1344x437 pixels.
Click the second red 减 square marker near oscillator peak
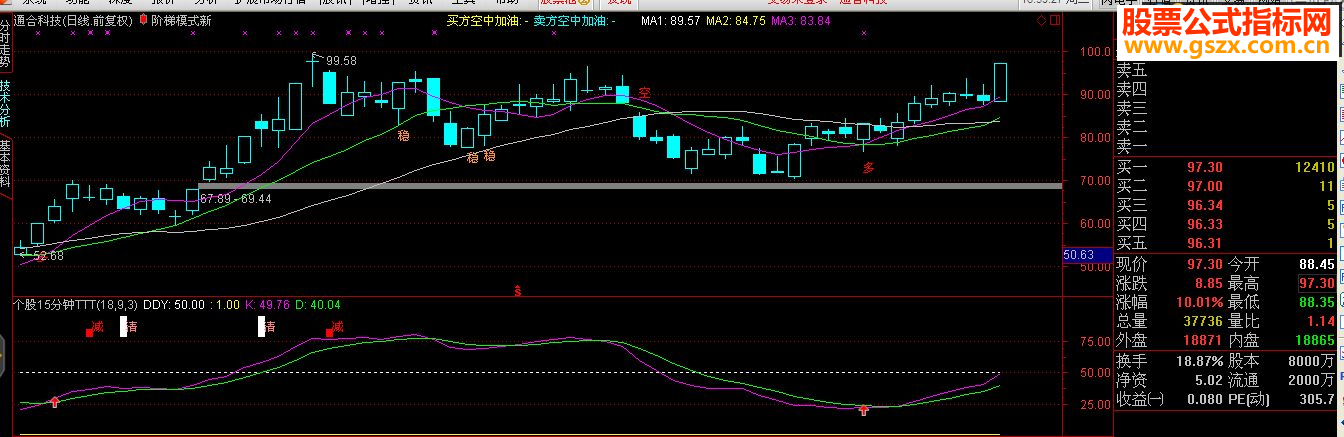(x=329, y=333)
